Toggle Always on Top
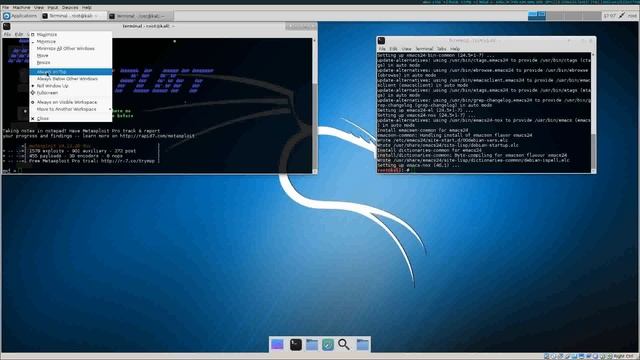 71,72
